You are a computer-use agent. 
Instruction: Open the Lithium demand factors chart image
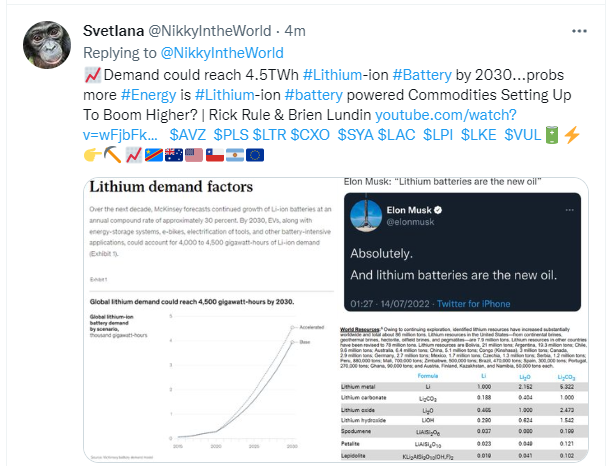[x=212, y=320]
